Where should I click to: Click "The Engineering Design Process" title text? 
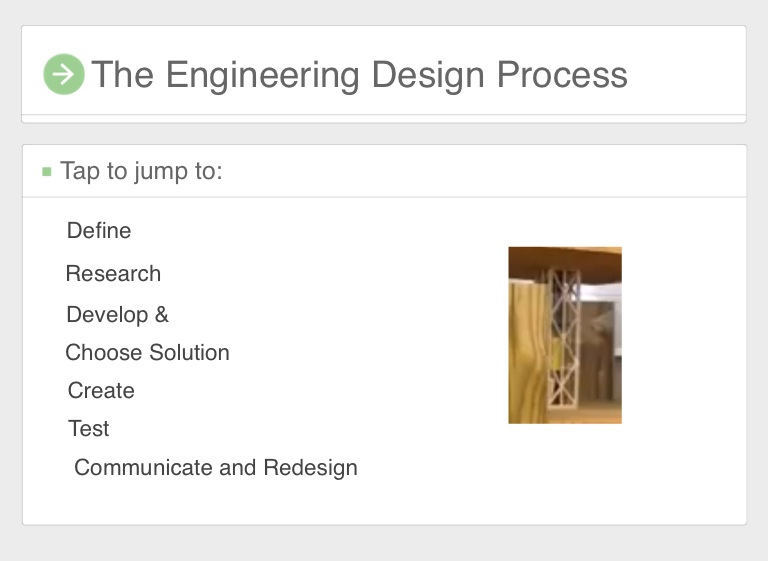tap(359, 75)
